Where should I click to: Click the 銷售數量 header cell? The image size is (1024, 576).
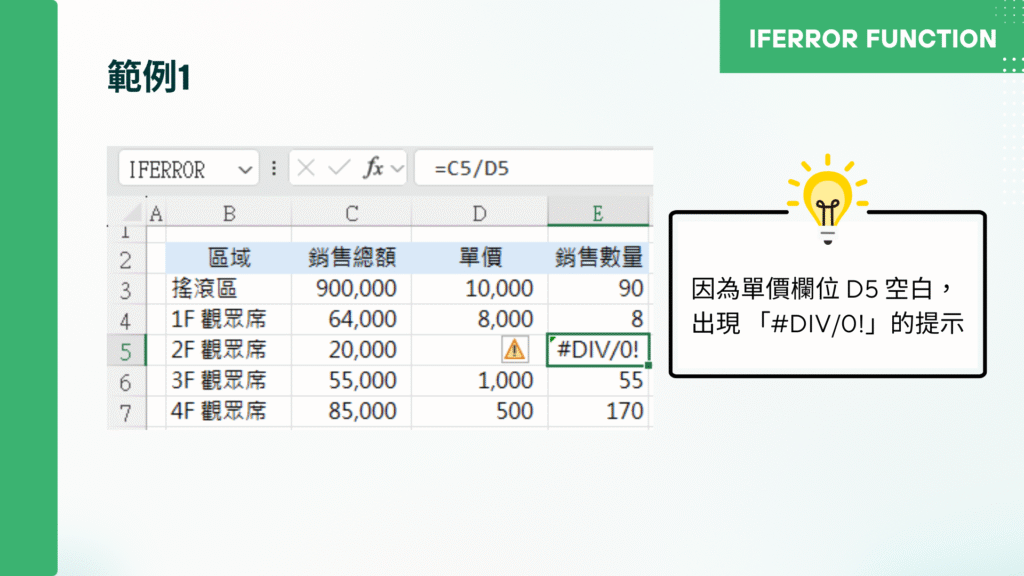coord(598,258)
